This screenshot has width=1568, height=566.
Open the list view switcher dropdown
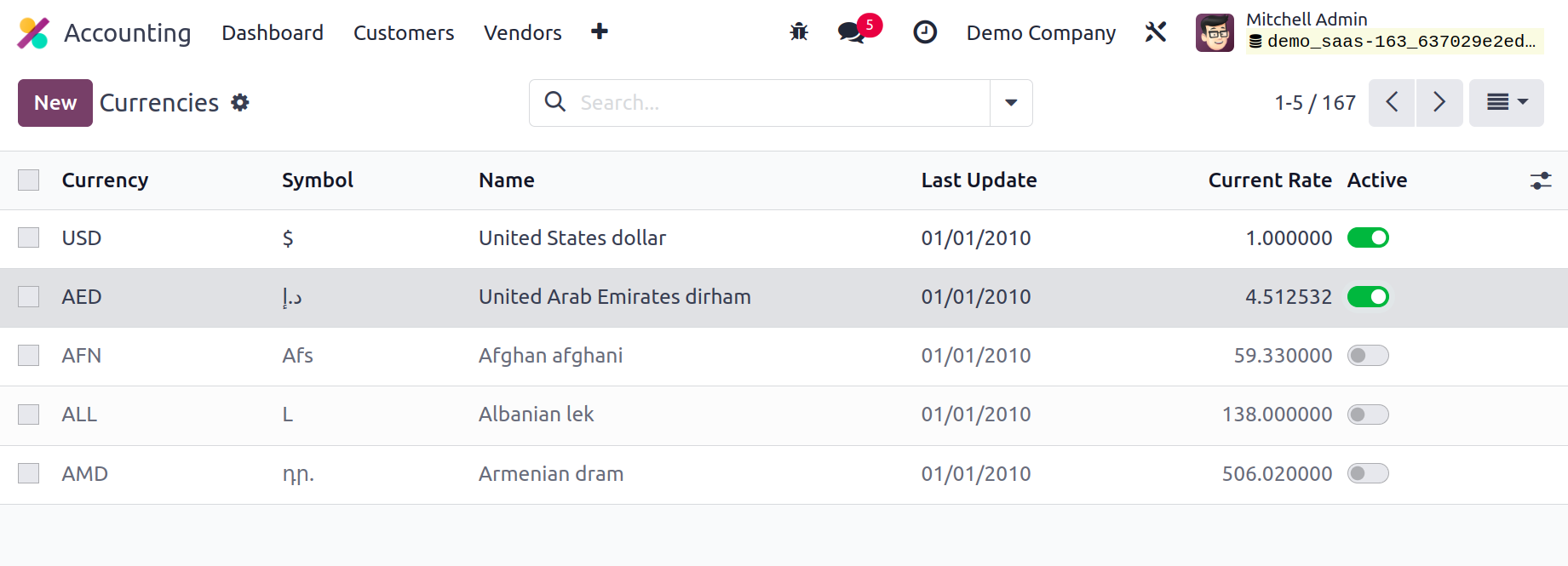tap(1507, 103)
